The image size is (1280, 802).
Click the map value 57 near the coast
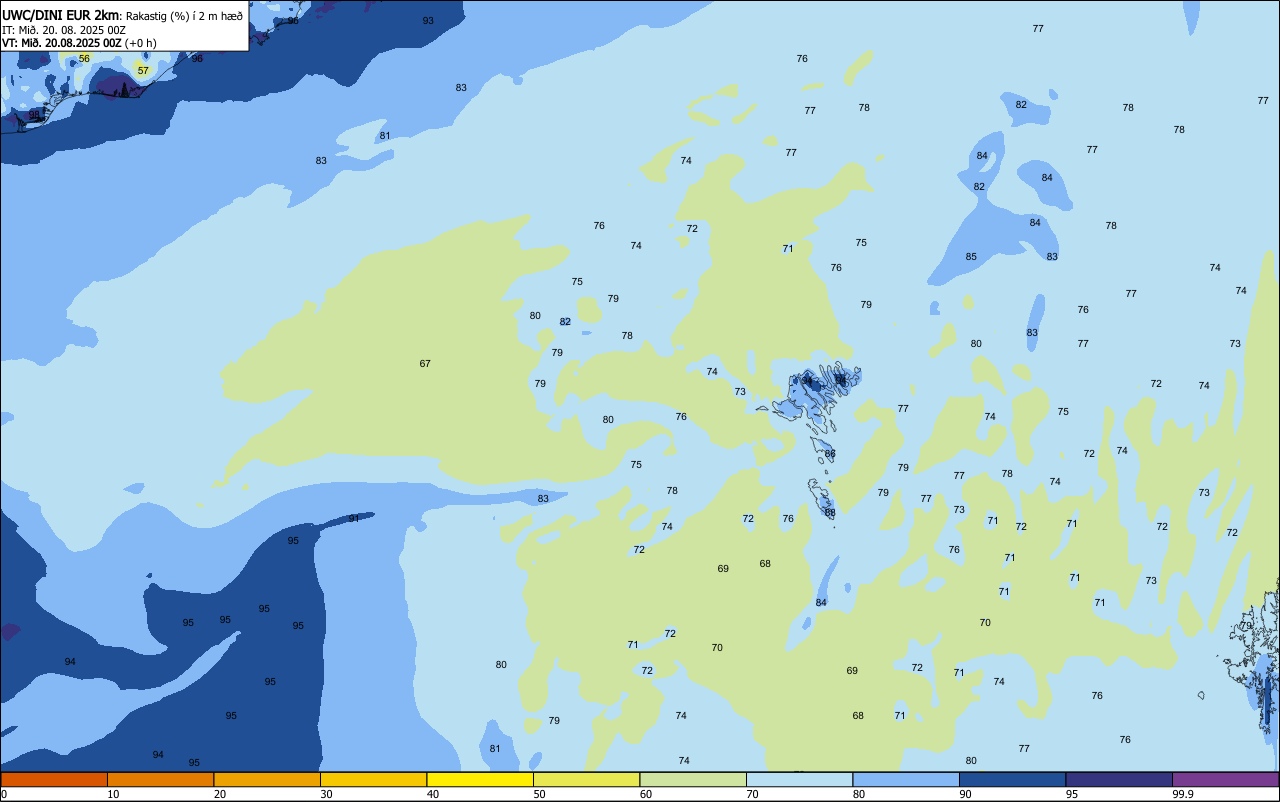143,71
